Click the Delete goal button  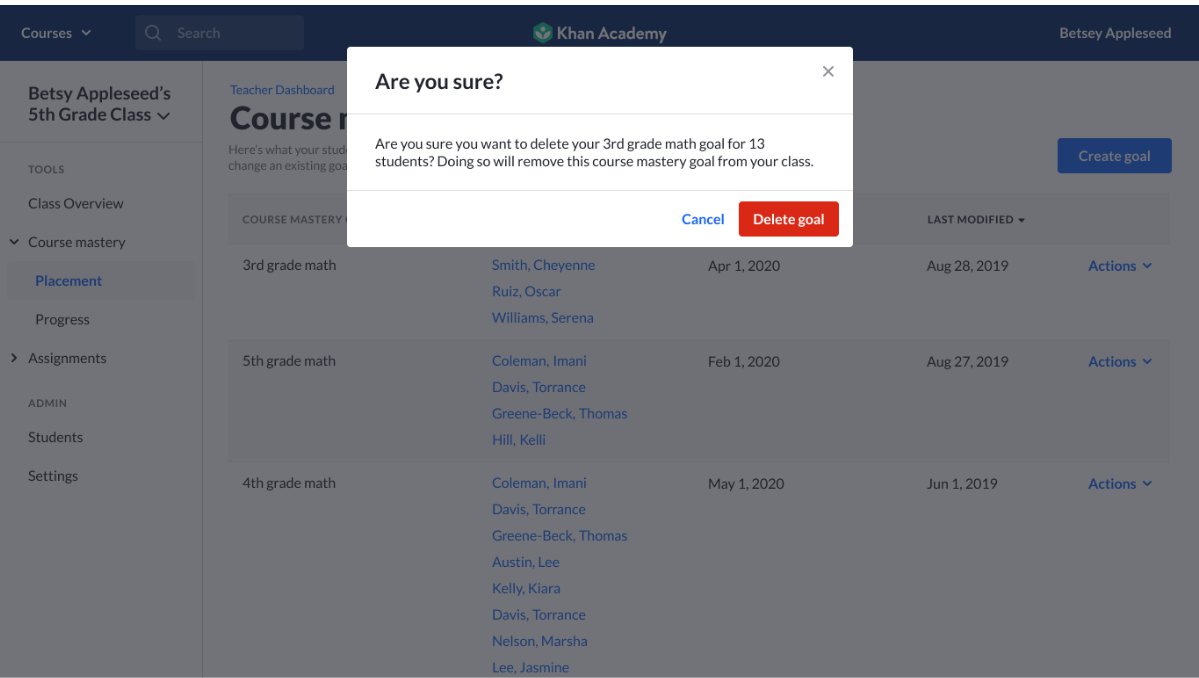[x=788, y=219]
